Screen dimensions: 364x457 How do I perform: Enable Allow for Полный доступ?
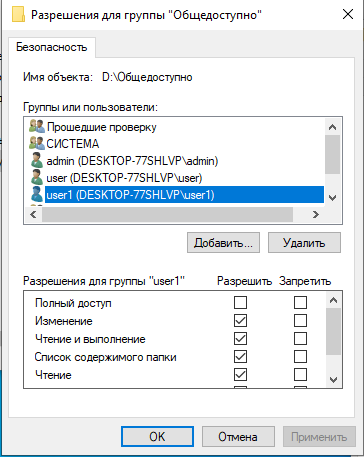pyautogui.click(x=240, y=303)
